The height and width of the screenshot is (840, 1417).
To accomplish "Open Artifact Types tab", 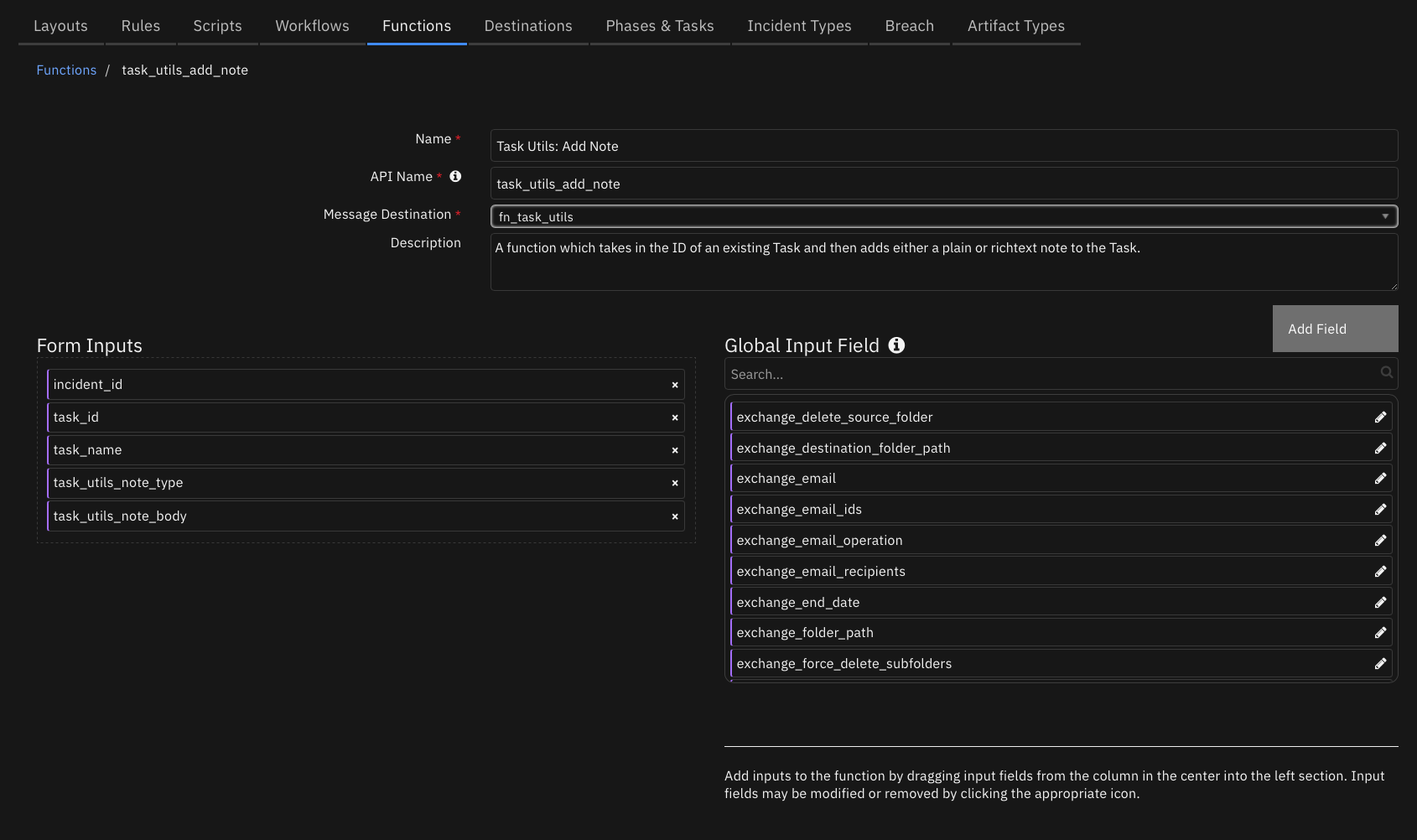I will tap(1016, 26).
